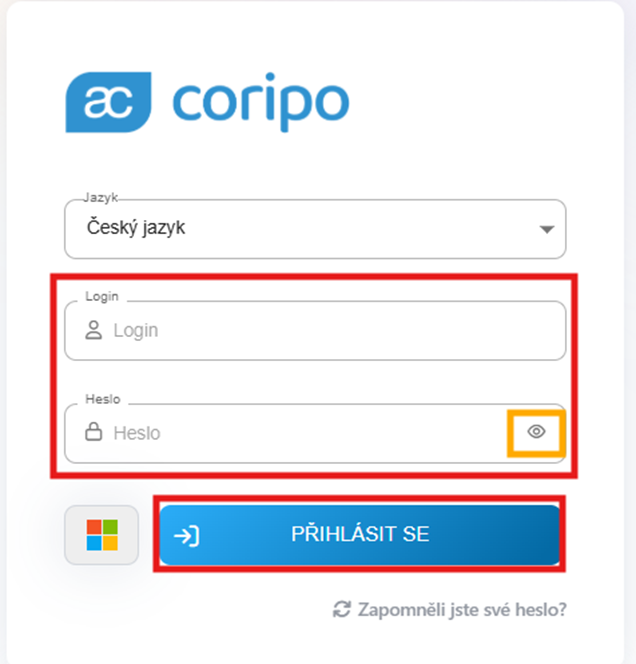Click the circular arrows icon beside forgot password

pos(342,610)
